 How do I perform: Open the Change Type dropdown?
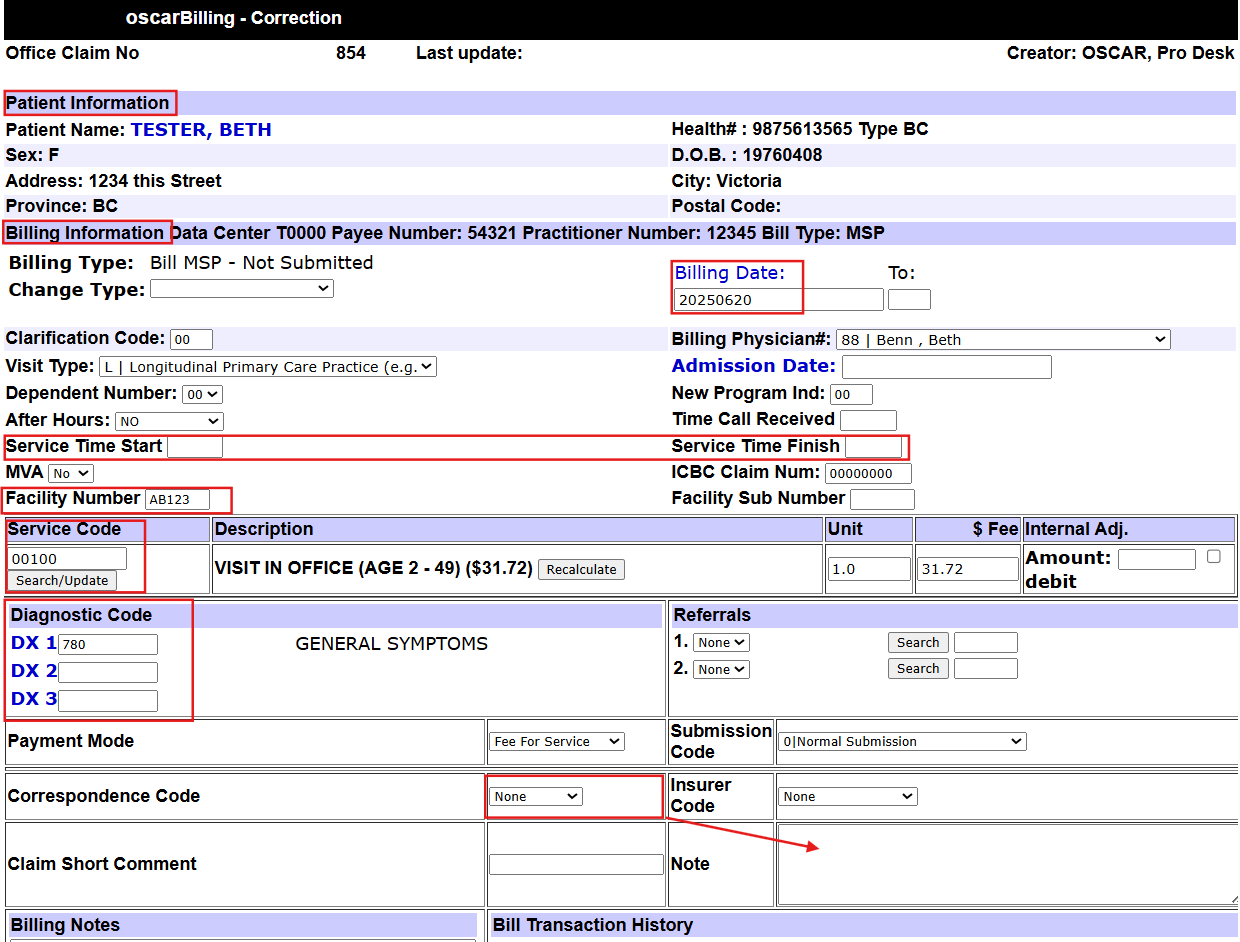(240, 288)
